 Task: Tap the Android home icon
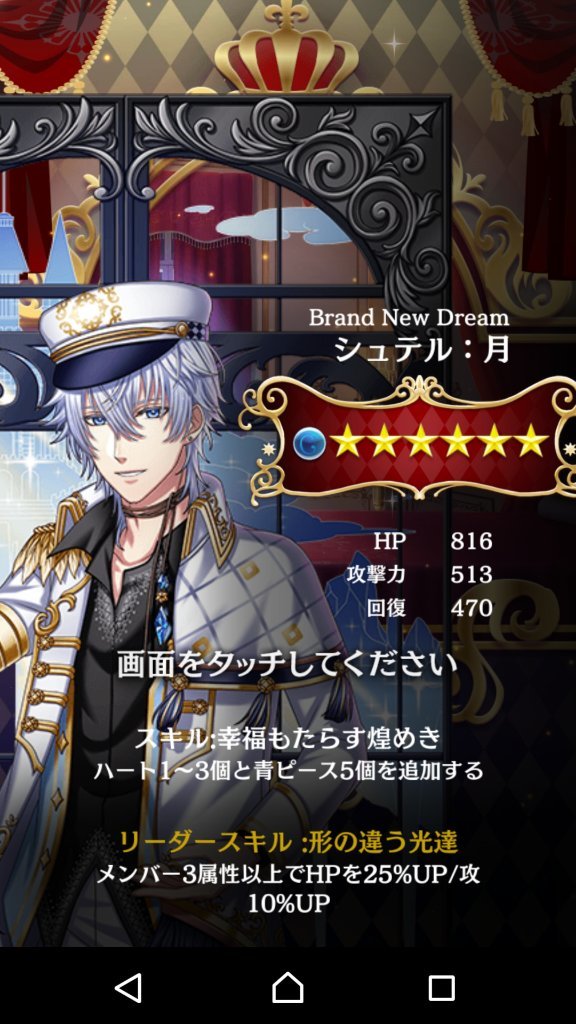point(288,987)
